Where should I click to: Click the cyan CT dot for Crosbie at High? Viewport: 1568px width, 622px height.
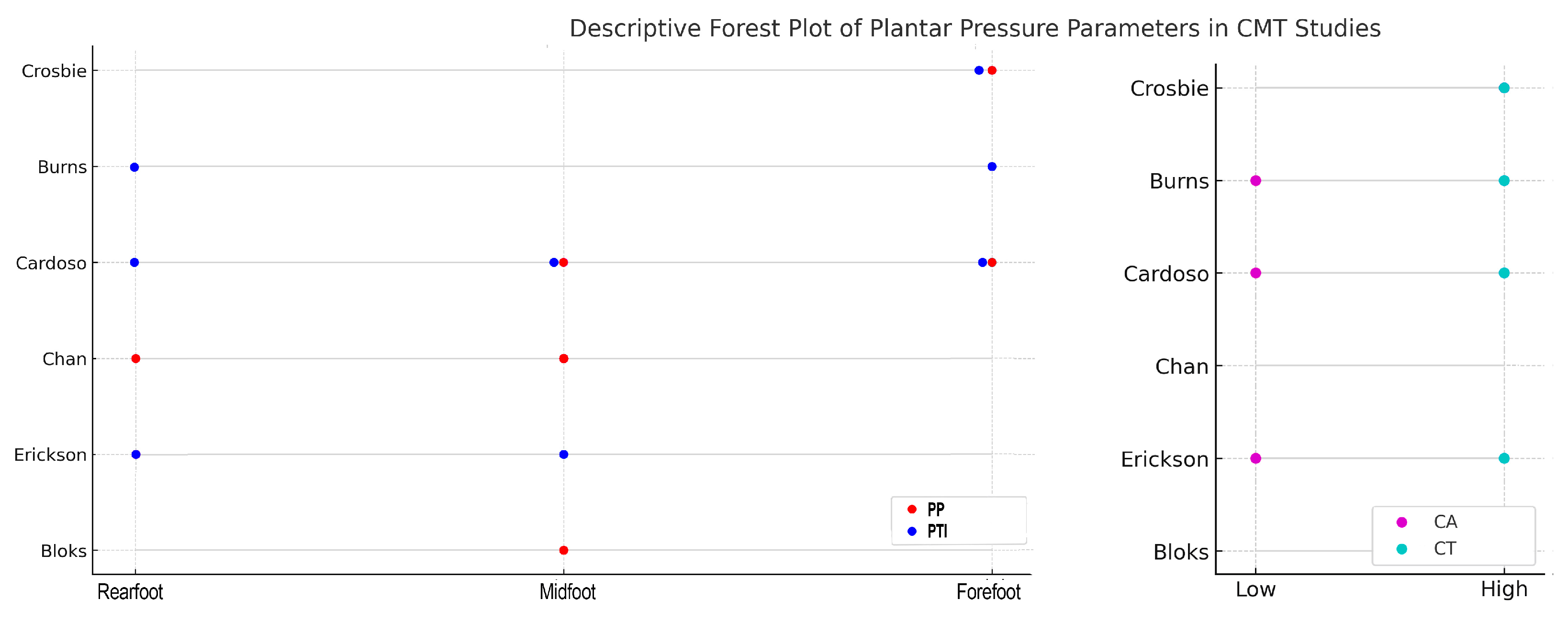[x=1504, y=88]
